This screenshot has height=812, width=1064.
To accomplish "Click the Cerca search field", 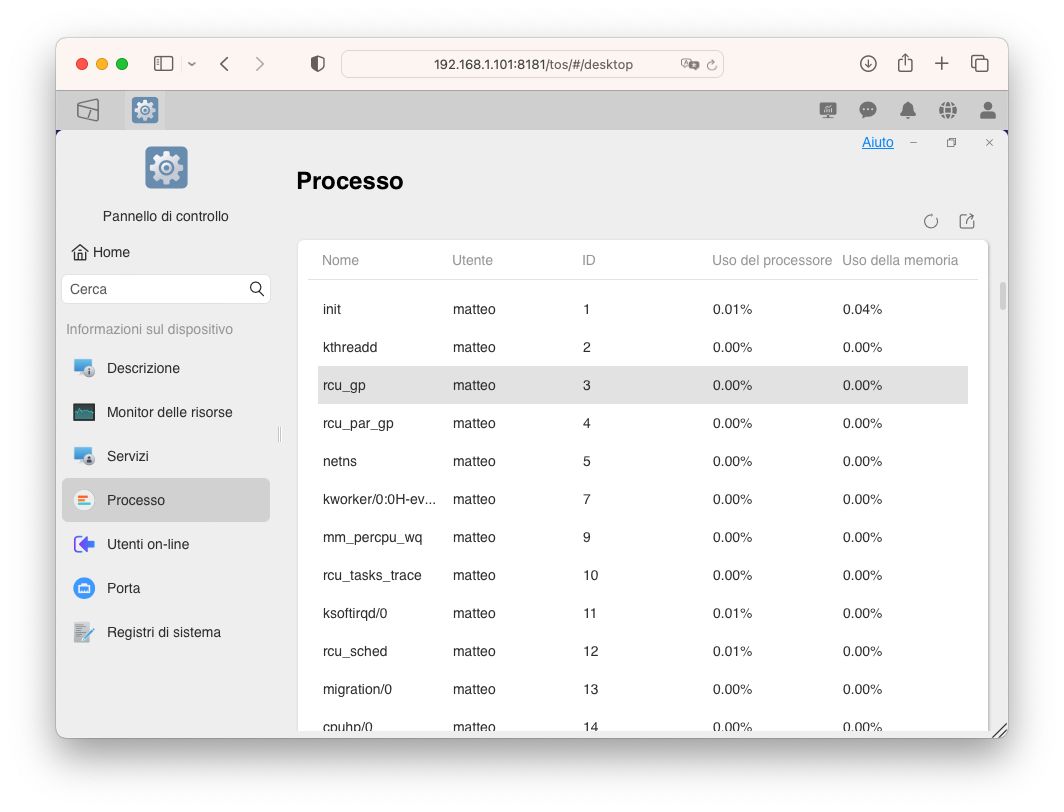I will [x=157, y=289].
